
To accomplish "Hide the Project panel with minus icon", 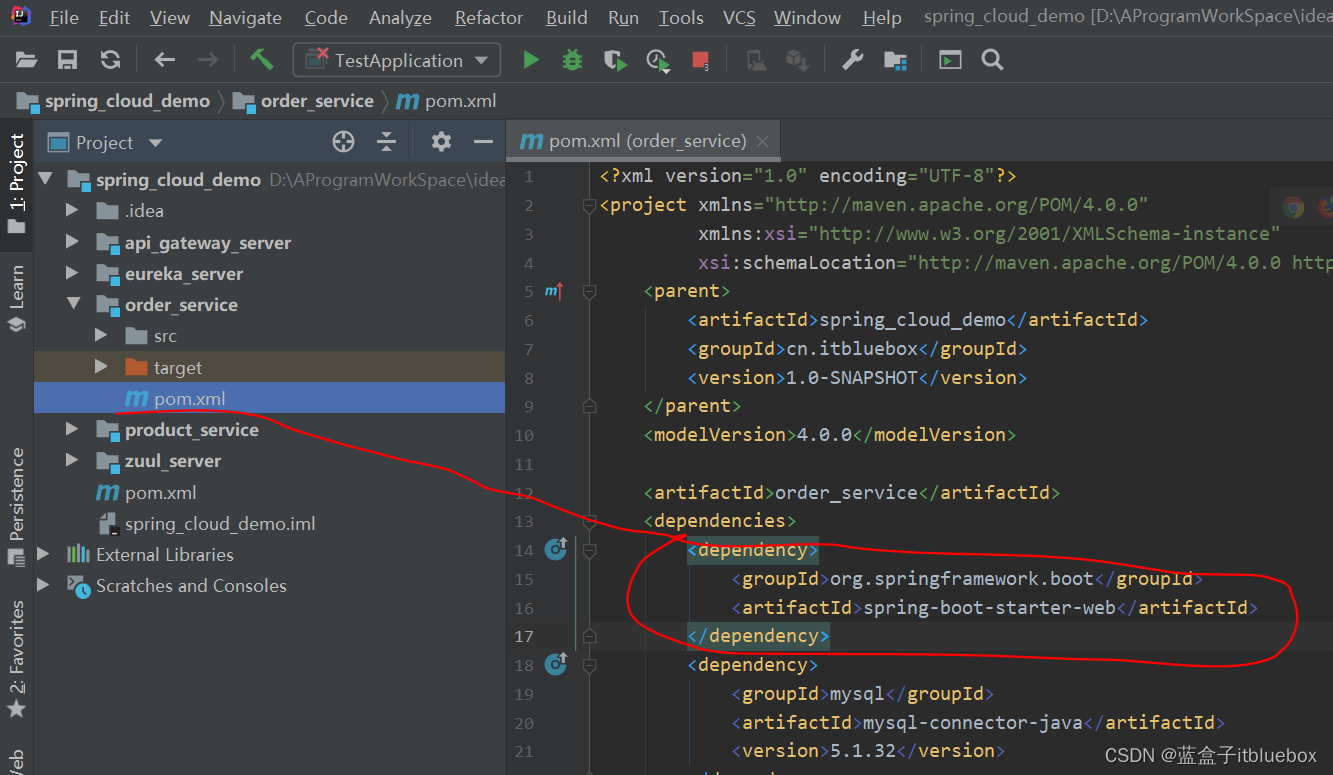I will tap(483, 142).
